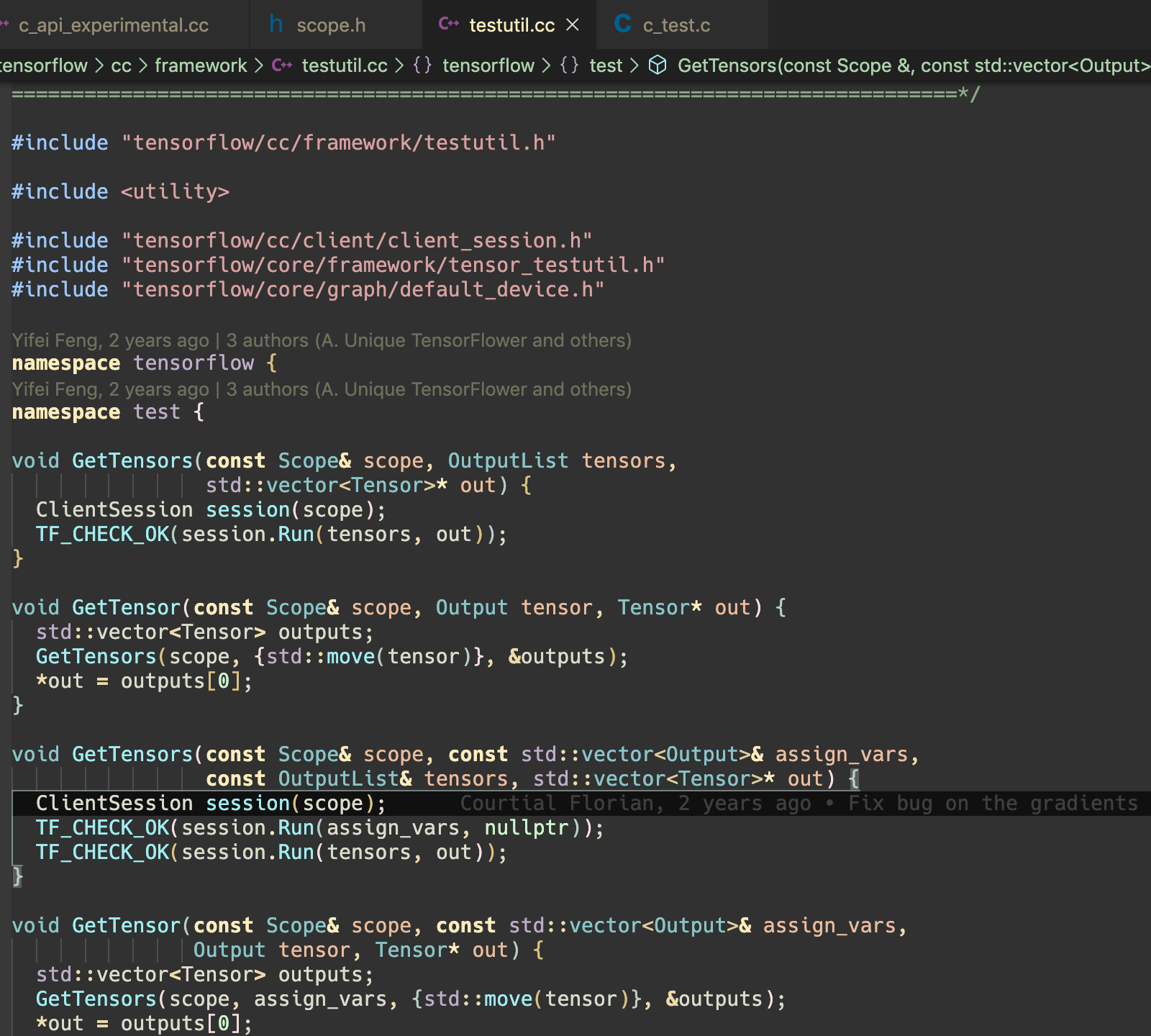Screen dimensions: 1151x1036
Task: Click the line '*out = outputs[0];' in first GetTensor
Action: point(144,681)
